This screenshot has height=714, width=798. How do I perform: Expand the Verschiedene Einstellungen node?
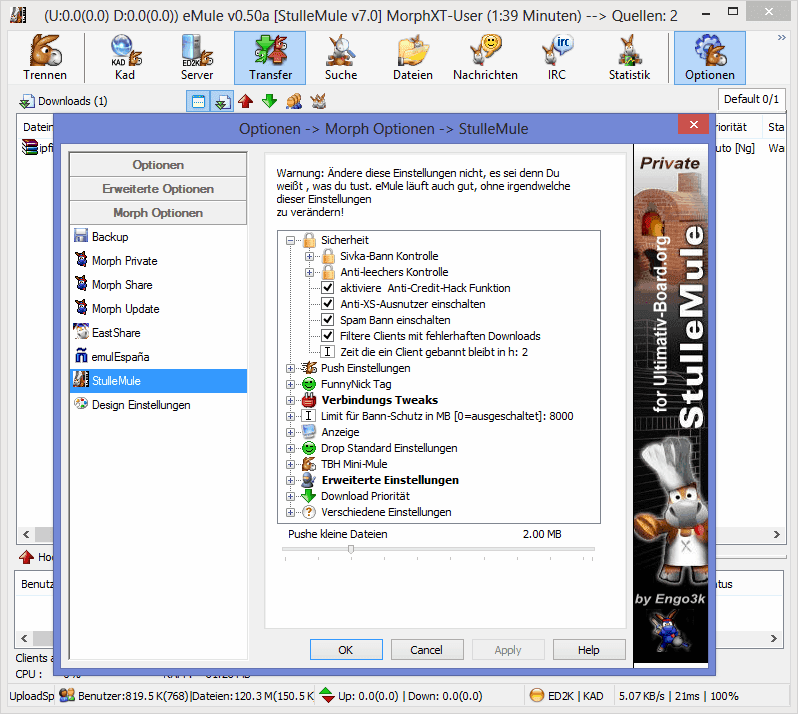click(x=290, y=512)
